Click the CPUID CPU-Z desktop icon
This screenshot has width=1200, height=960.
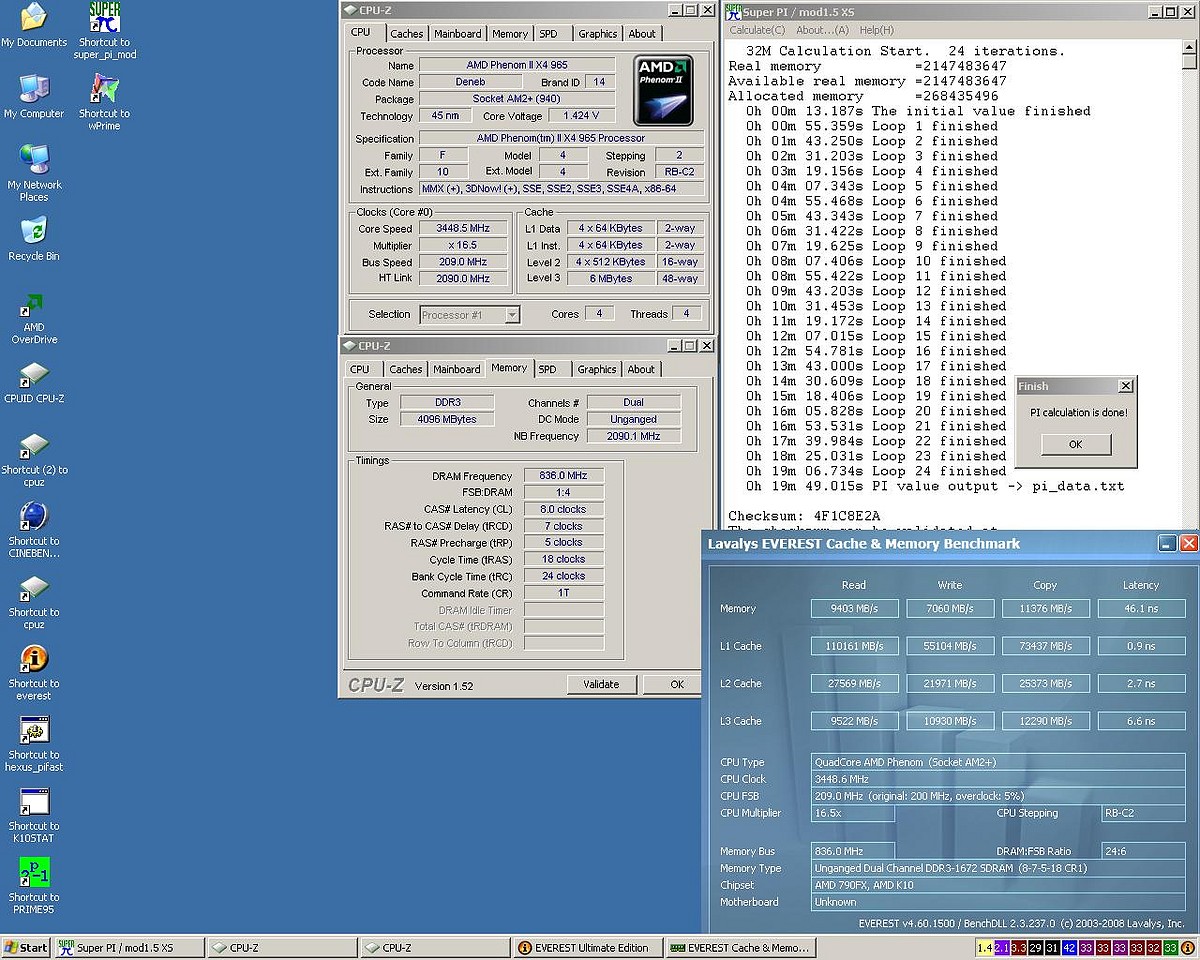click(x=34, y=382)
